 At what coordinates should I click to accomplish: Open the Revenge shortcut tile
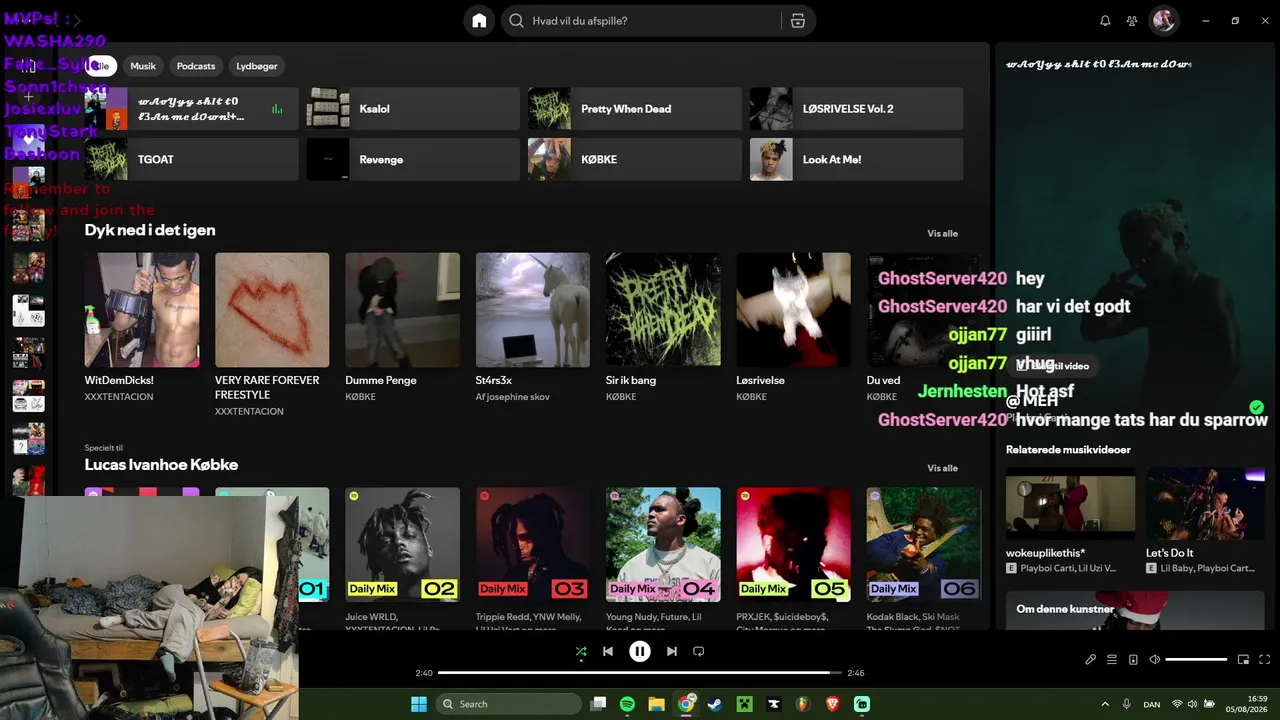coord(413,159)
